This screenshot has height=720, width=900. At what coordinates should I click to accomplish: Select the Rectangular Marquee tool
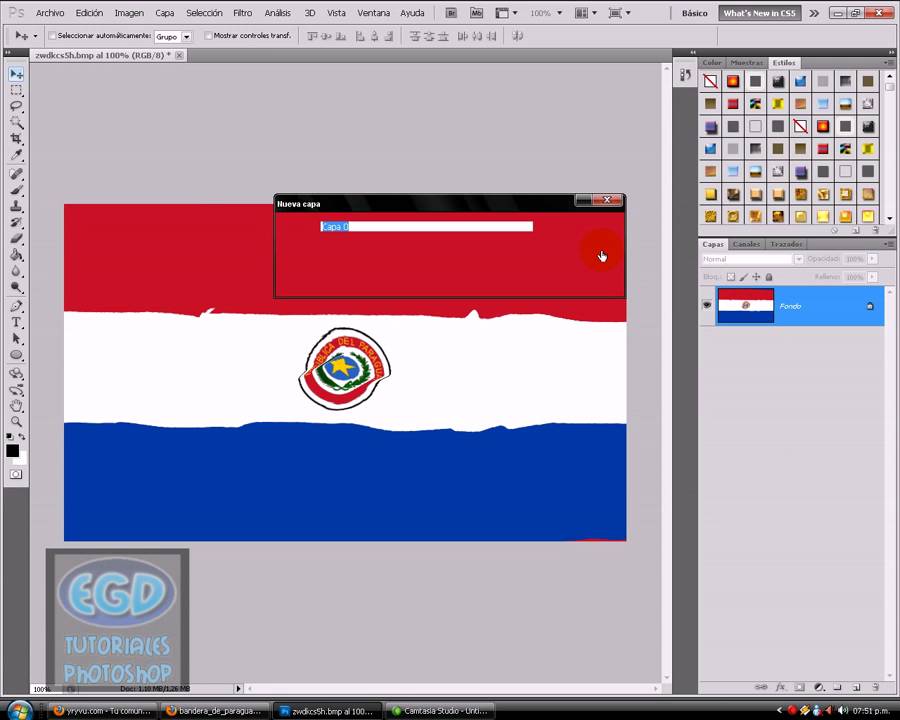[x=16, y=90]
